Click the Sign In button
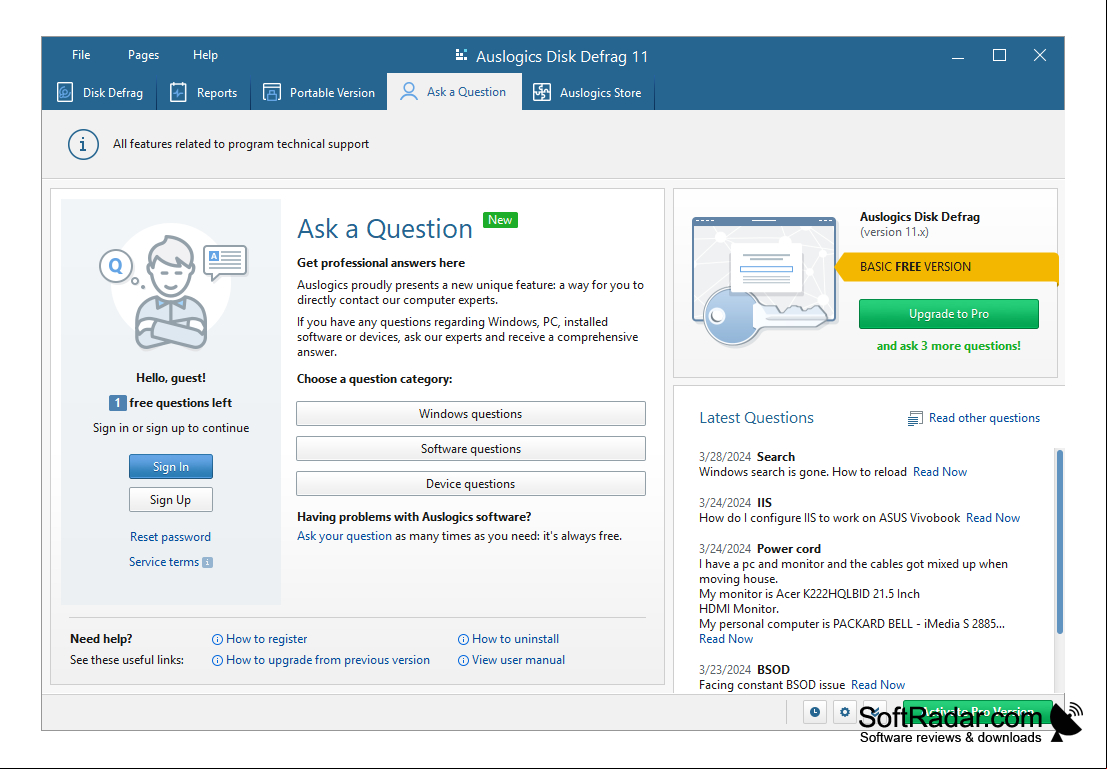1107x769 pixels. pos(171,467)
